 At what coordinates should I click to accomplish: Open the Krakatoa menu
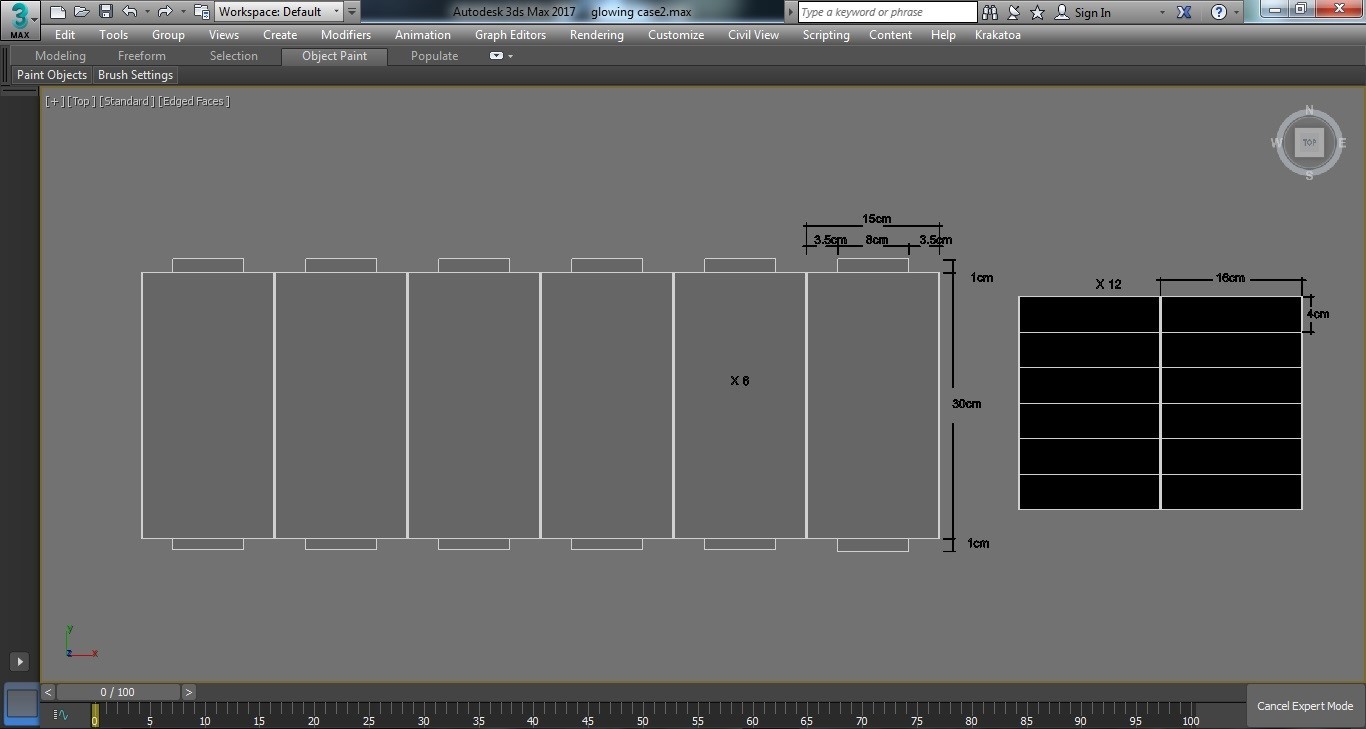[998, 35]
